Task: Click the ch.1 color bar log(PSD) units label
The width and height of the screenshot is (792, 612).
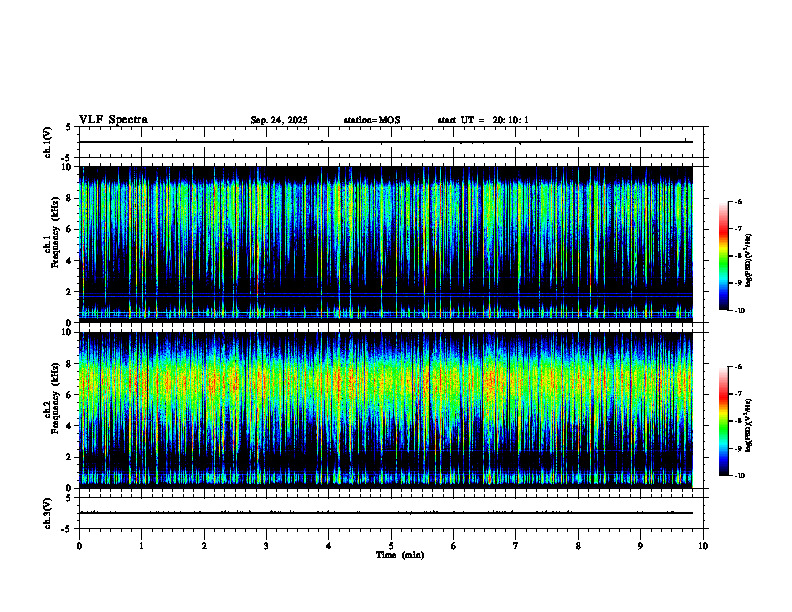Action: click(749, 261)
